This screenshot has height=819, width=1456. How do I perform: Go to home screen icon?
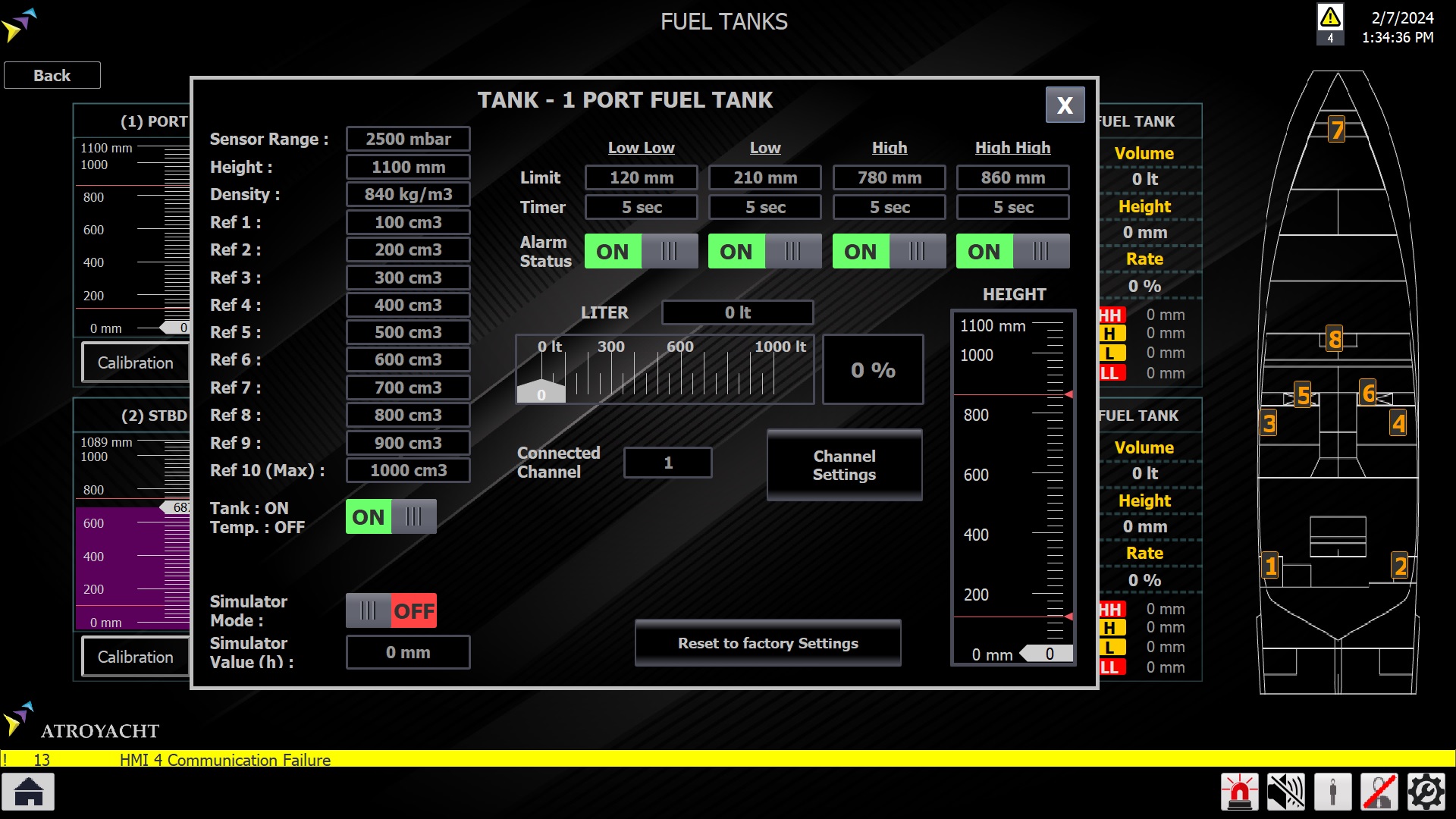[29, 792]
